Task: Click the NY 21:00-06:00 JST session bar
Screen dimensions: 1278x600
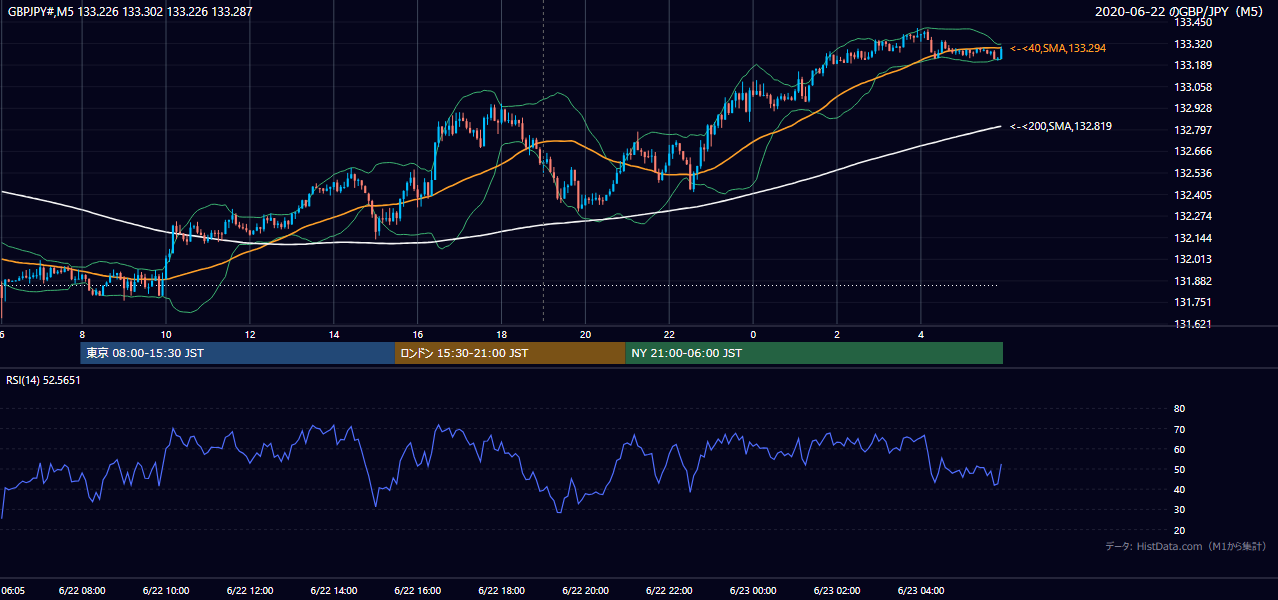Action: (x=814, y=353)
